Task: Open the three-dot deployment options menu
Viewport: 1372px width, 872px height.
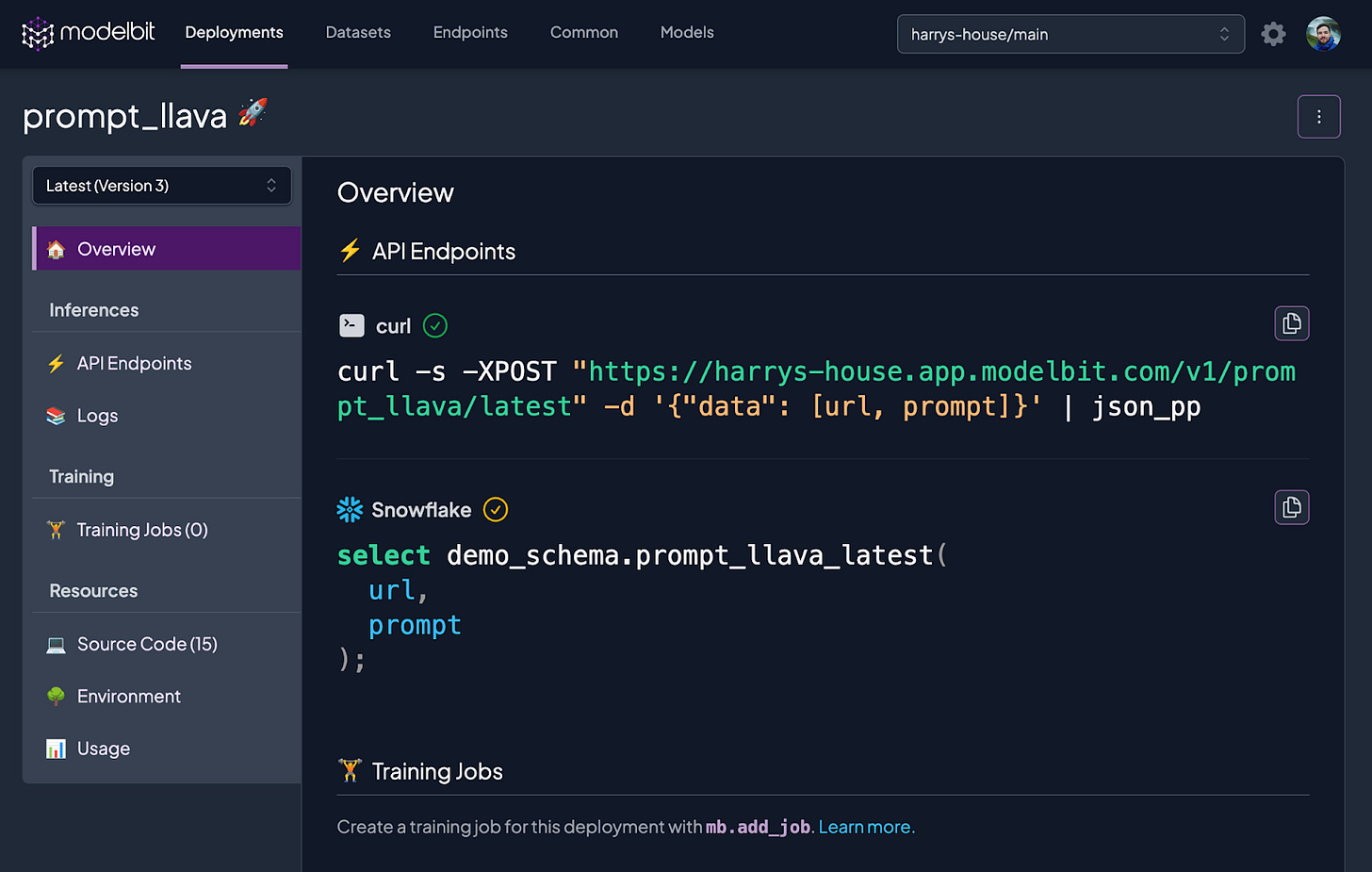Action: [1318, 117]
